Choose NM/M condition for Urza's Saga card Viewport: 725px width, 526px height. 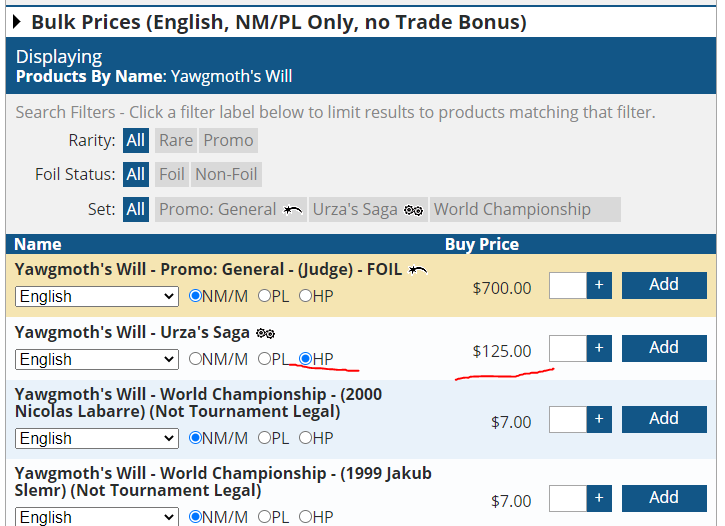point(196,359)
